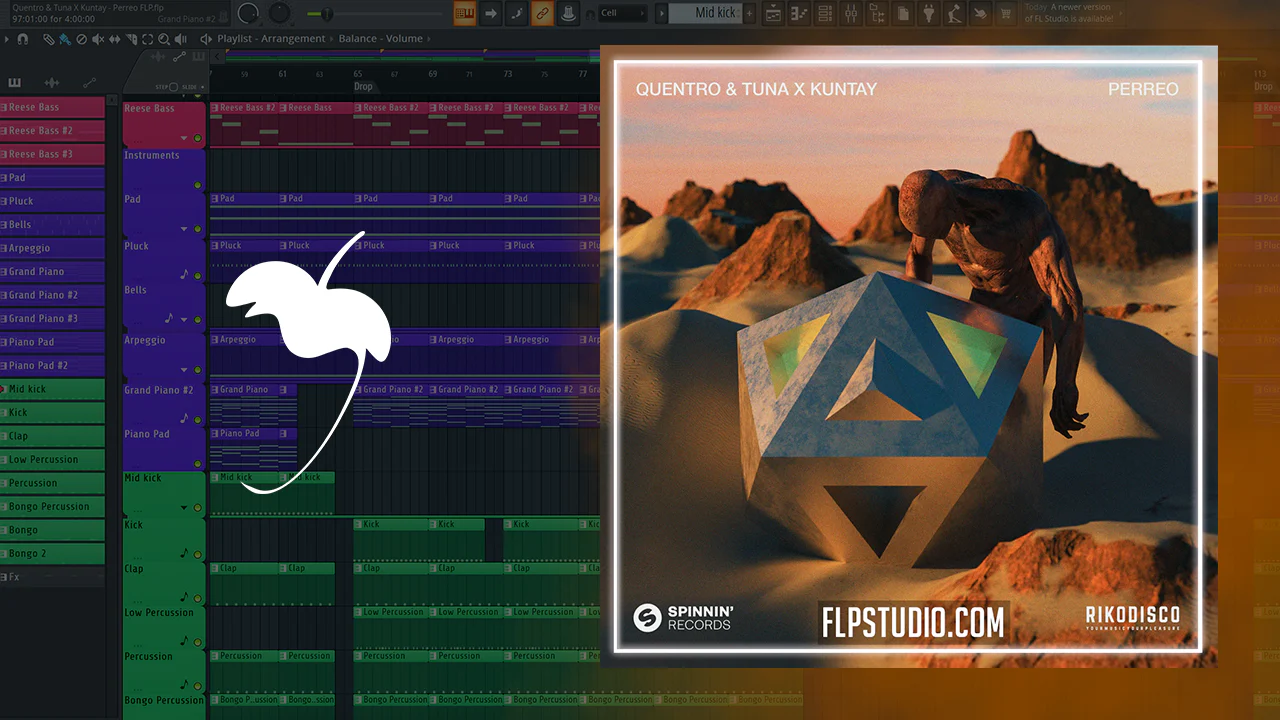Mute the Reese Bass track
This screenshot has height=720, width=1280.
coord(198,138)
